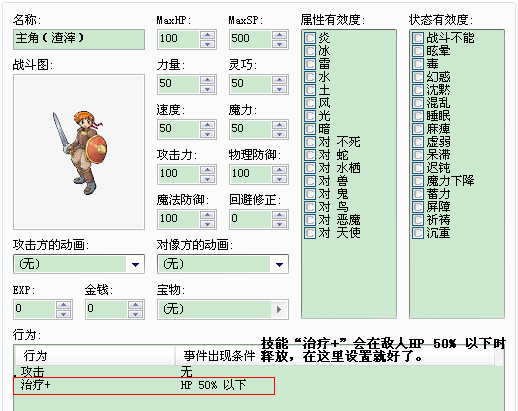Toggle the 眩晕 state checkbox
This screenshot has height=411, width=518.
[x=418, y=51]
